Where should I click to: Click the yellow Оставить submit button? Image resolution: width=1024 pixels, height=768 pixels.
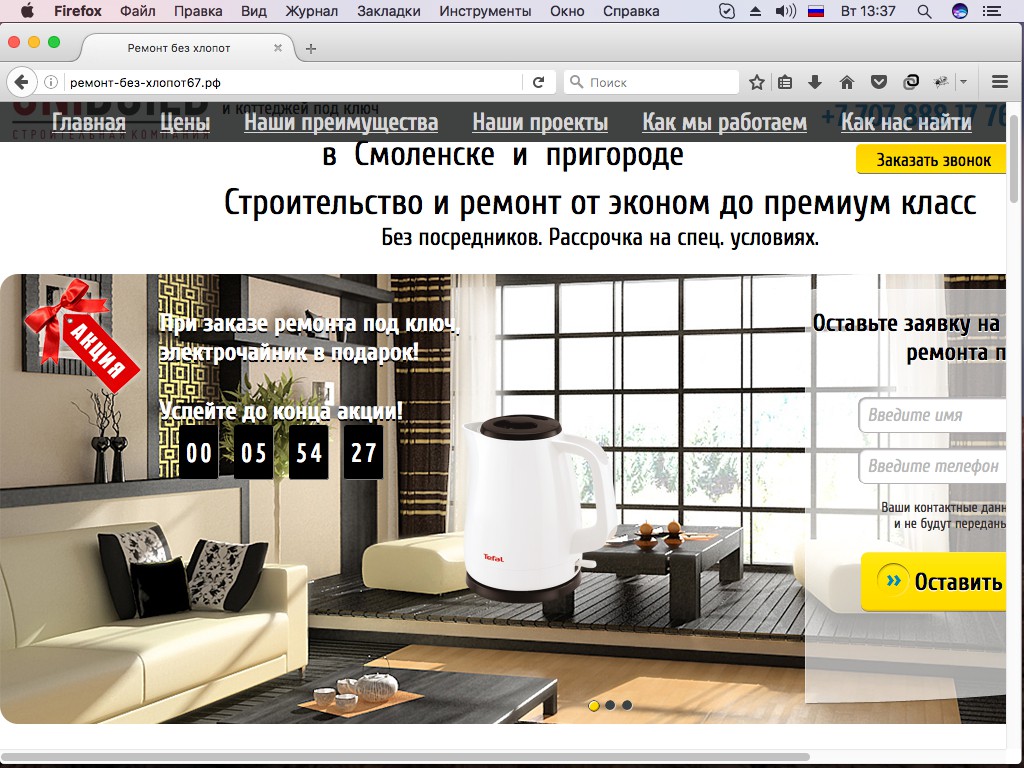coord(935,581)
